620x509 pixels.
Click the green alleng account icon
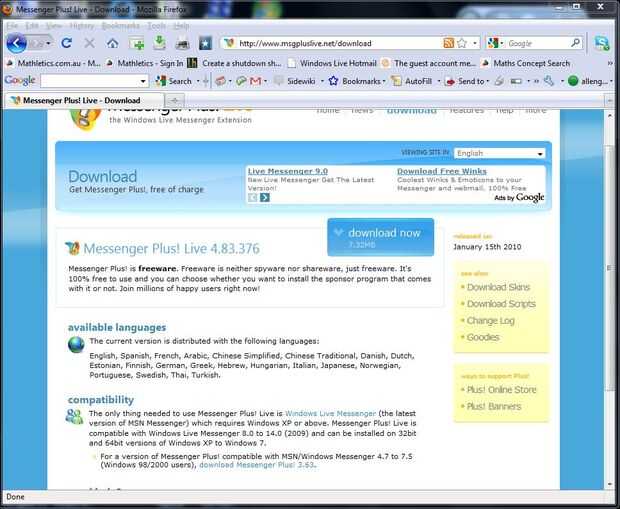point(573,81)
